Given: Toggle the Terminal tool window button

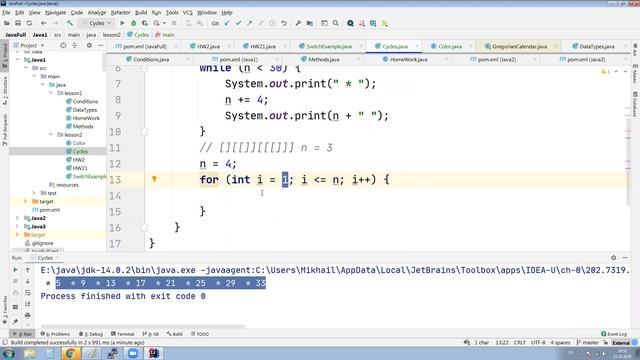Looking at the screenshot, I should click(122, 333).
